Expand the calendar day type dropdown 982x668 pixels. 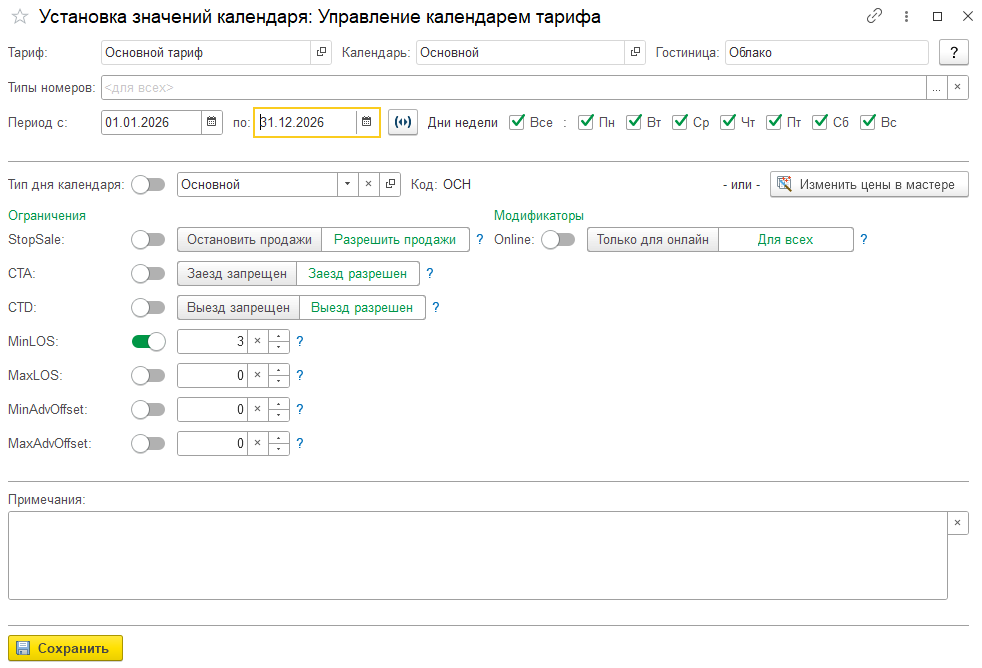pyautogui.click(x=347, y=184)
